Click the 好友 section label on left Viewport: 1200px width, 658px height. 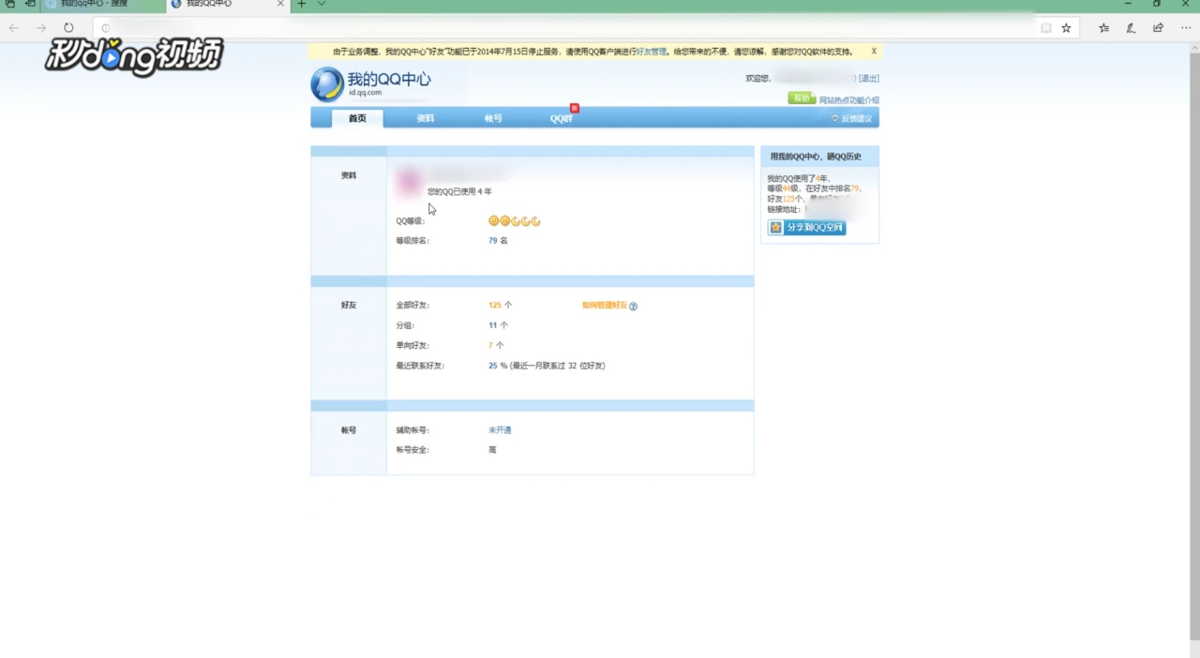348,305
